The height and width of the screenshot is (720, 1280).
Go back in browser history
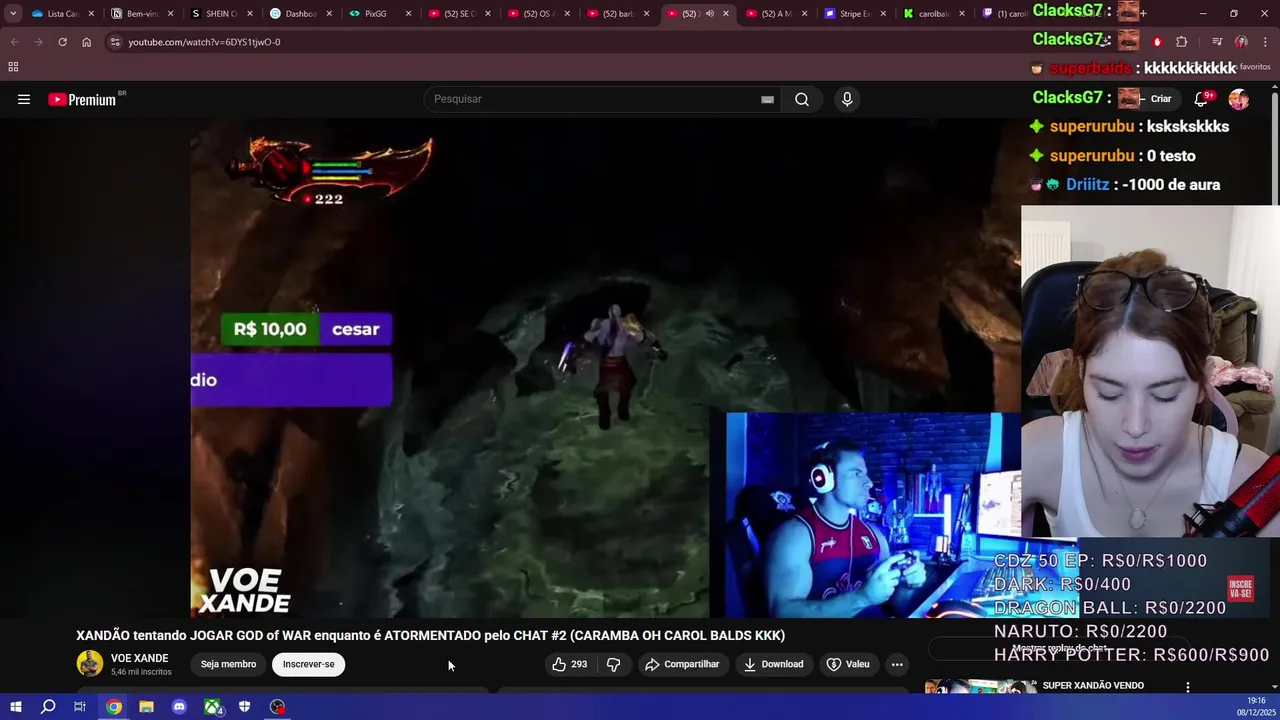14,42
